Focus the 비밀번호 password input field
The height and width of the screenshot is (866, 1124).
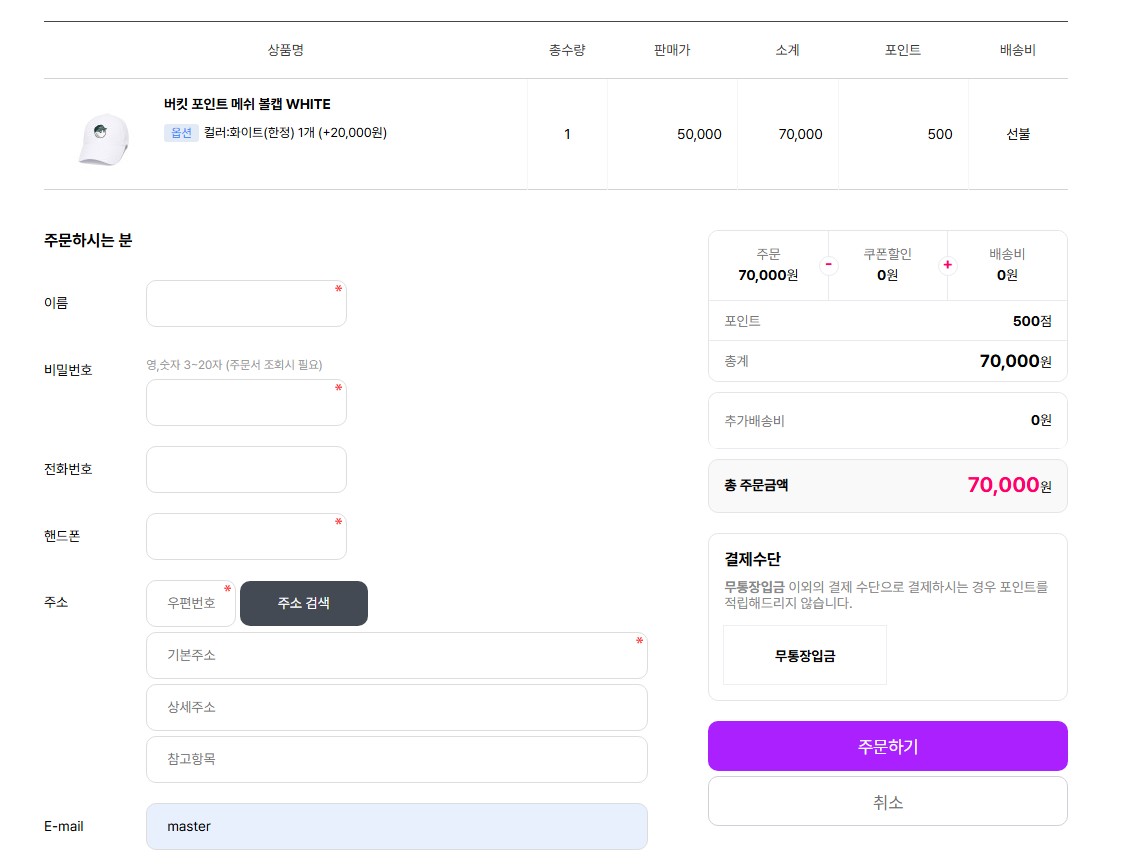click(x=246, y=402)
